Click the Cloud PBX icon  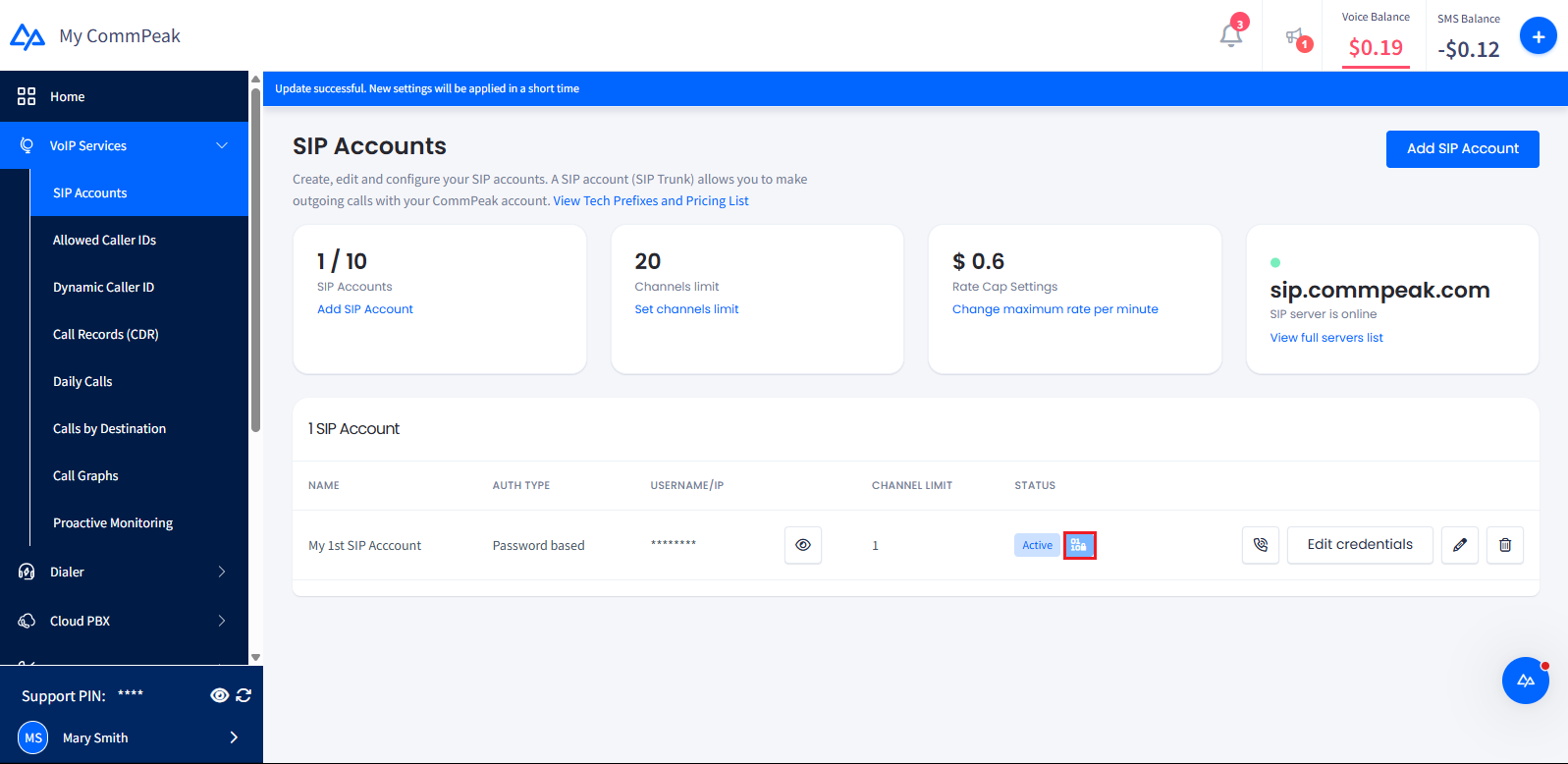[x=27, y=621]
